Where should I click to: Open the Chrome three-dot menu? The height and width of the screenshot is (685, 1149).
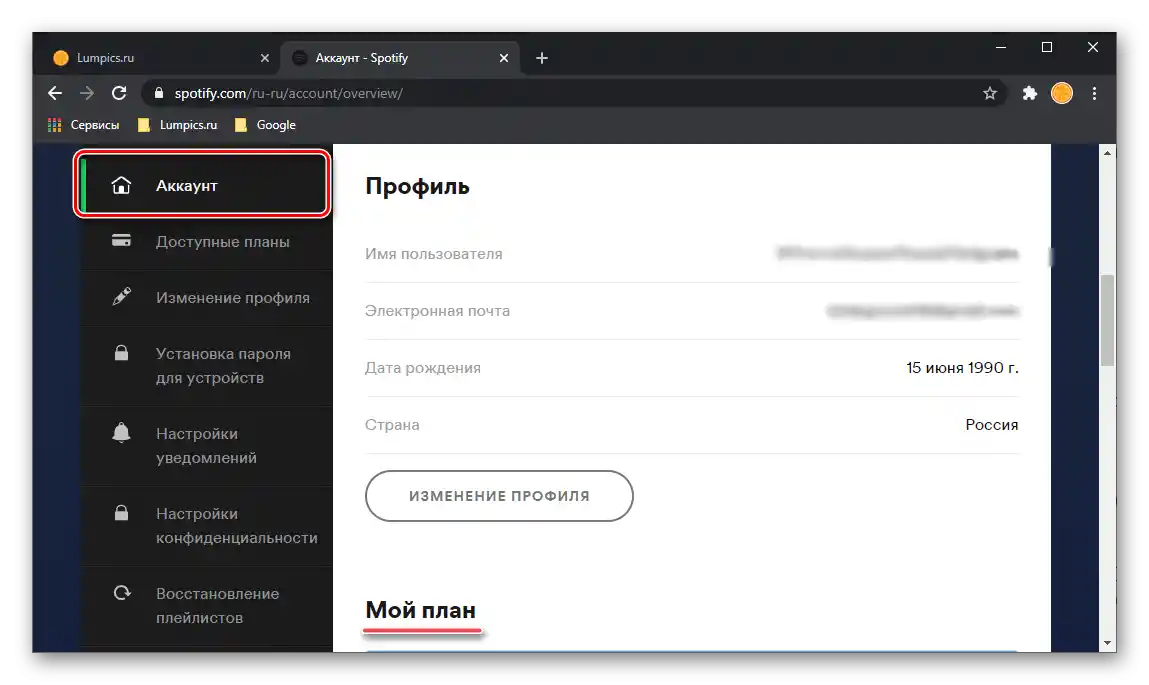point(1094,93)
